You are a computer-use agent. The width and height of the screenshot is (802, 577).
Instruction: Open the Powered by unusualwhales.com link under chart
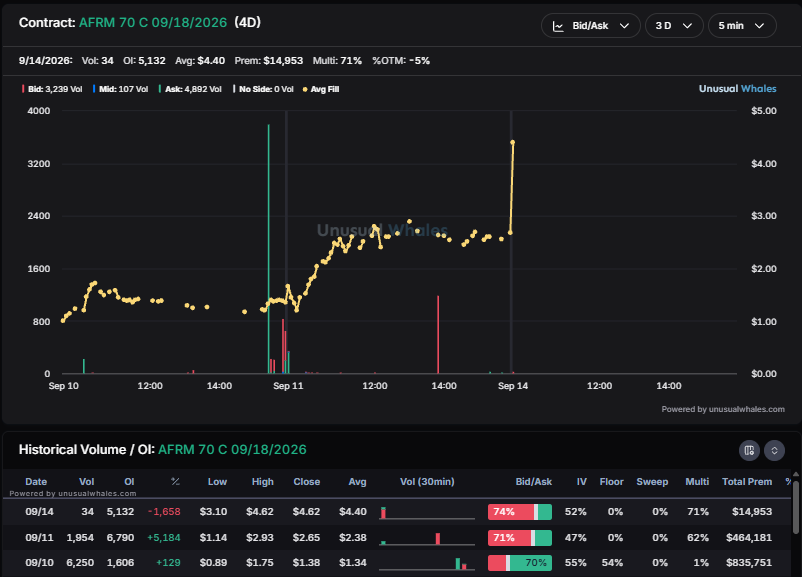723,409
